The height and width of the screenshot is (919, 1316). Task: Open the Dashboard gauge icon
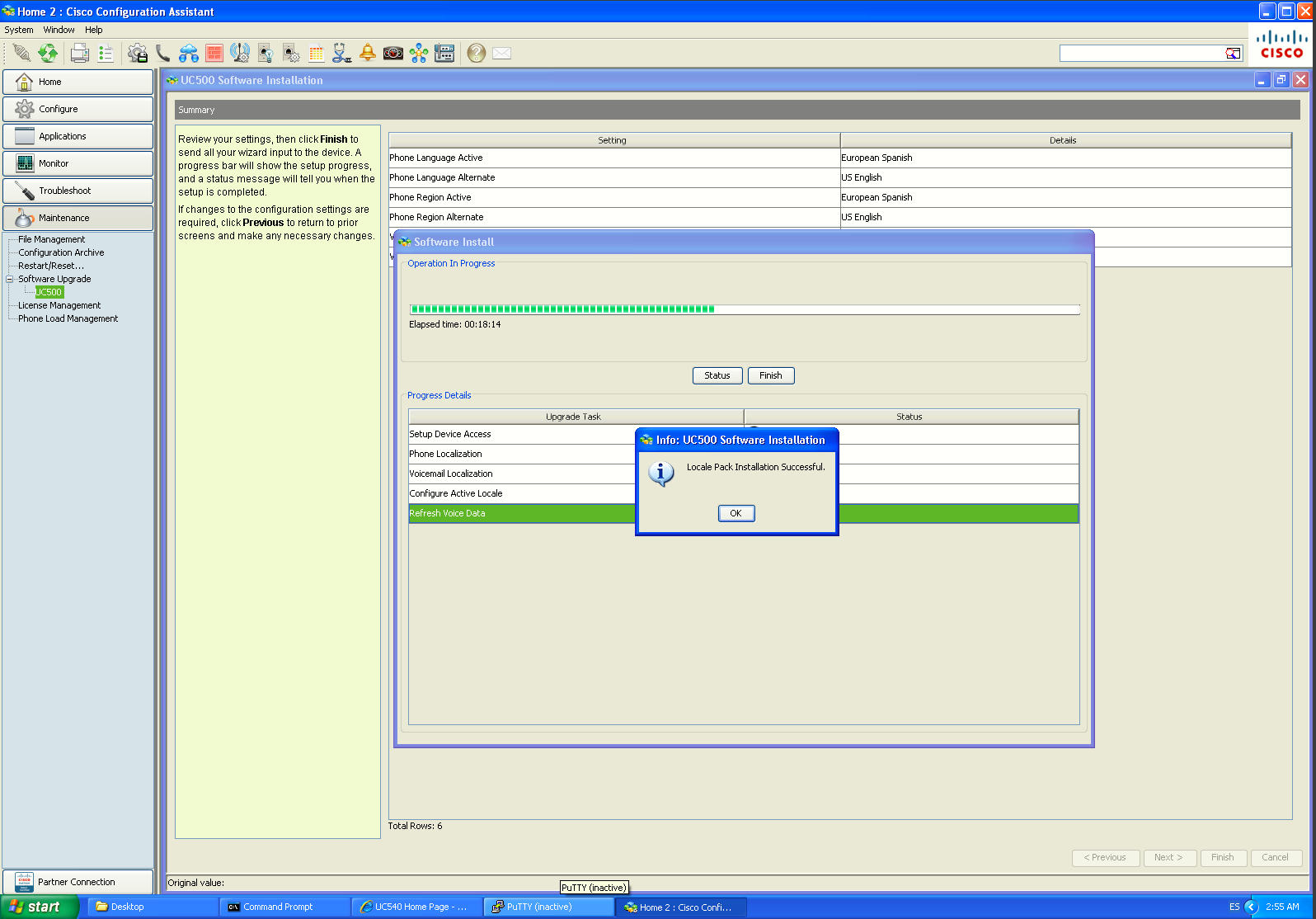(393, 54)
